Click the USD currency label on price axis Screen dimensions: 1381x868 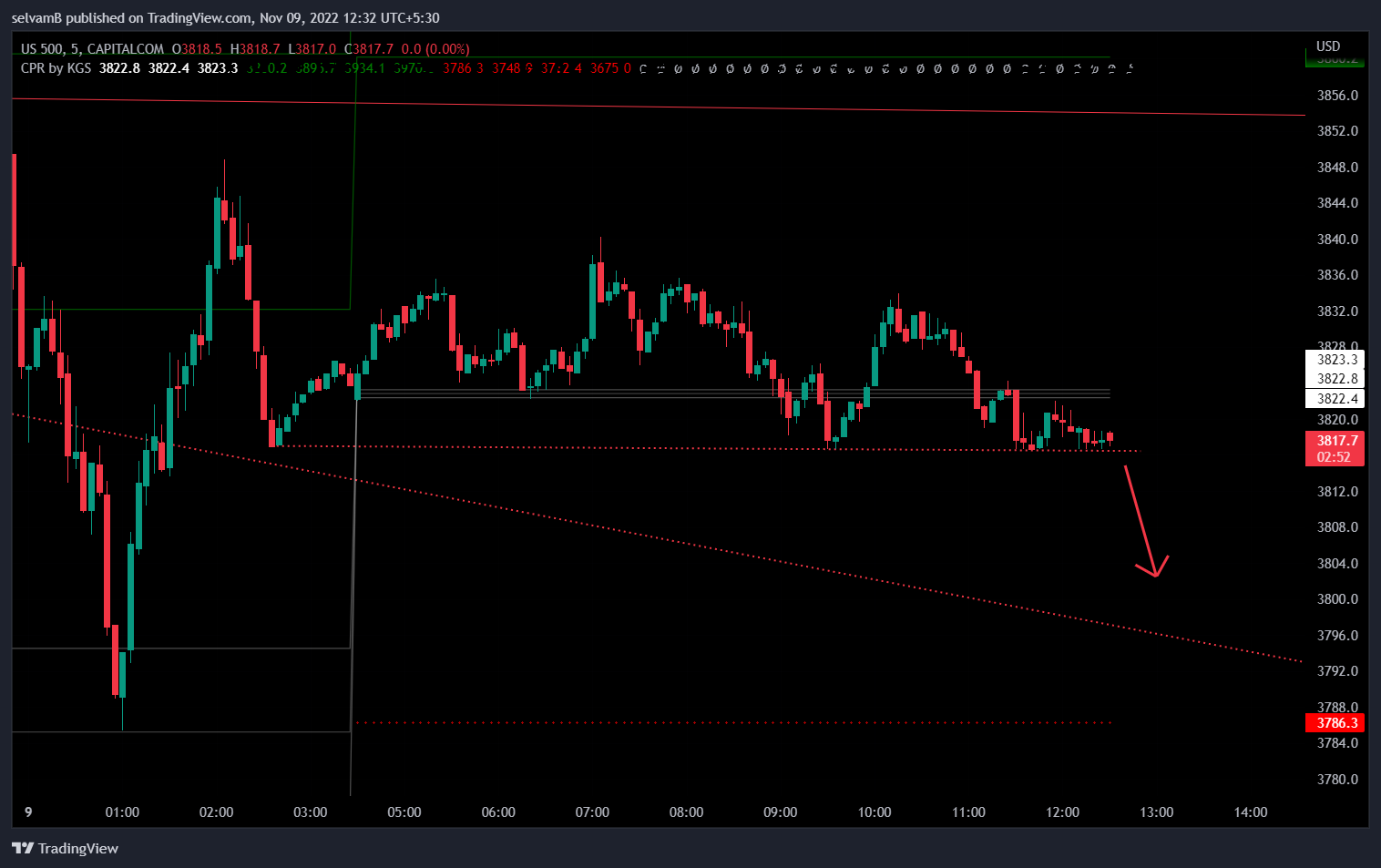click(1328, 46)
